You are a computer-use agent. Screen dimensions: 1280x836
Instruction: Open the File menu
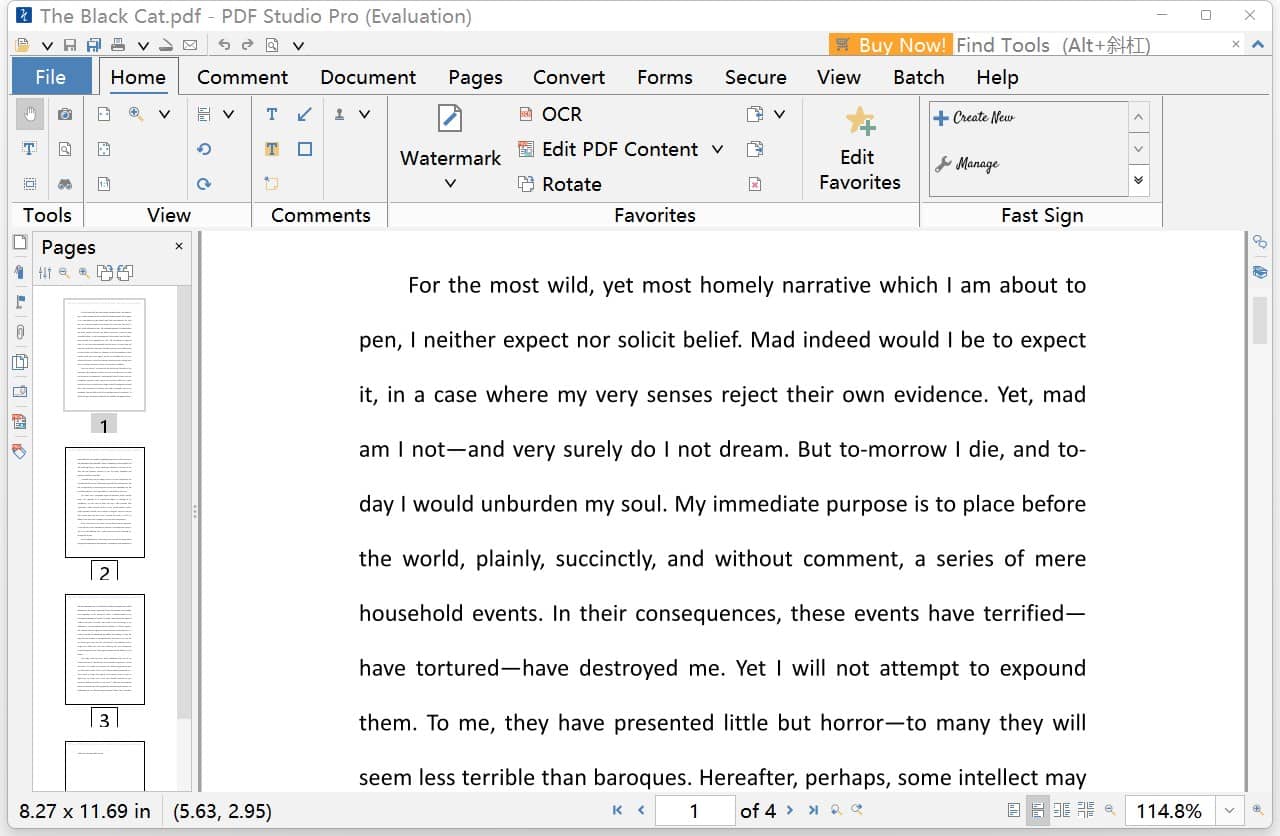[50, 77]
